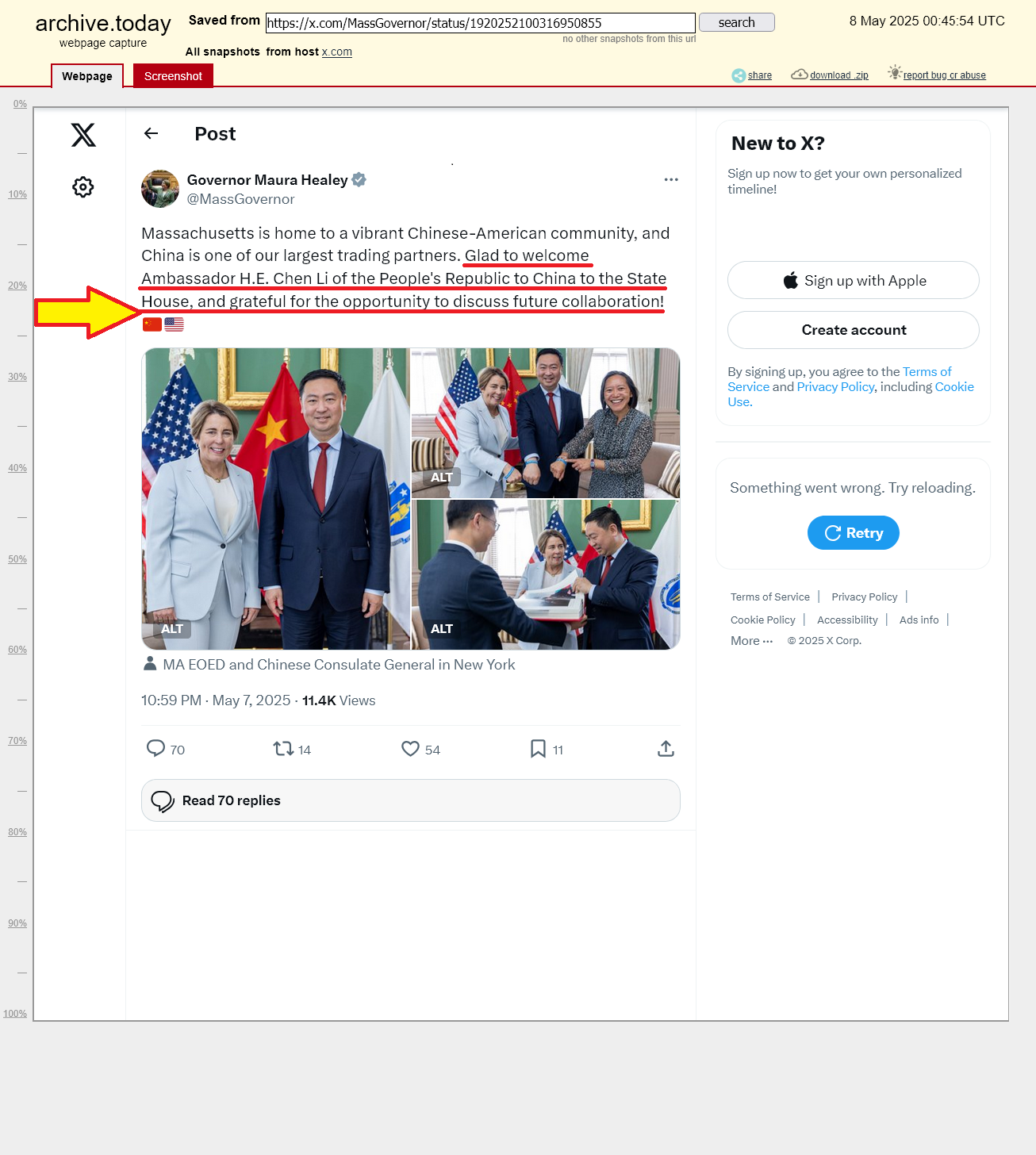Open the X logo home icon

[83, 135]
